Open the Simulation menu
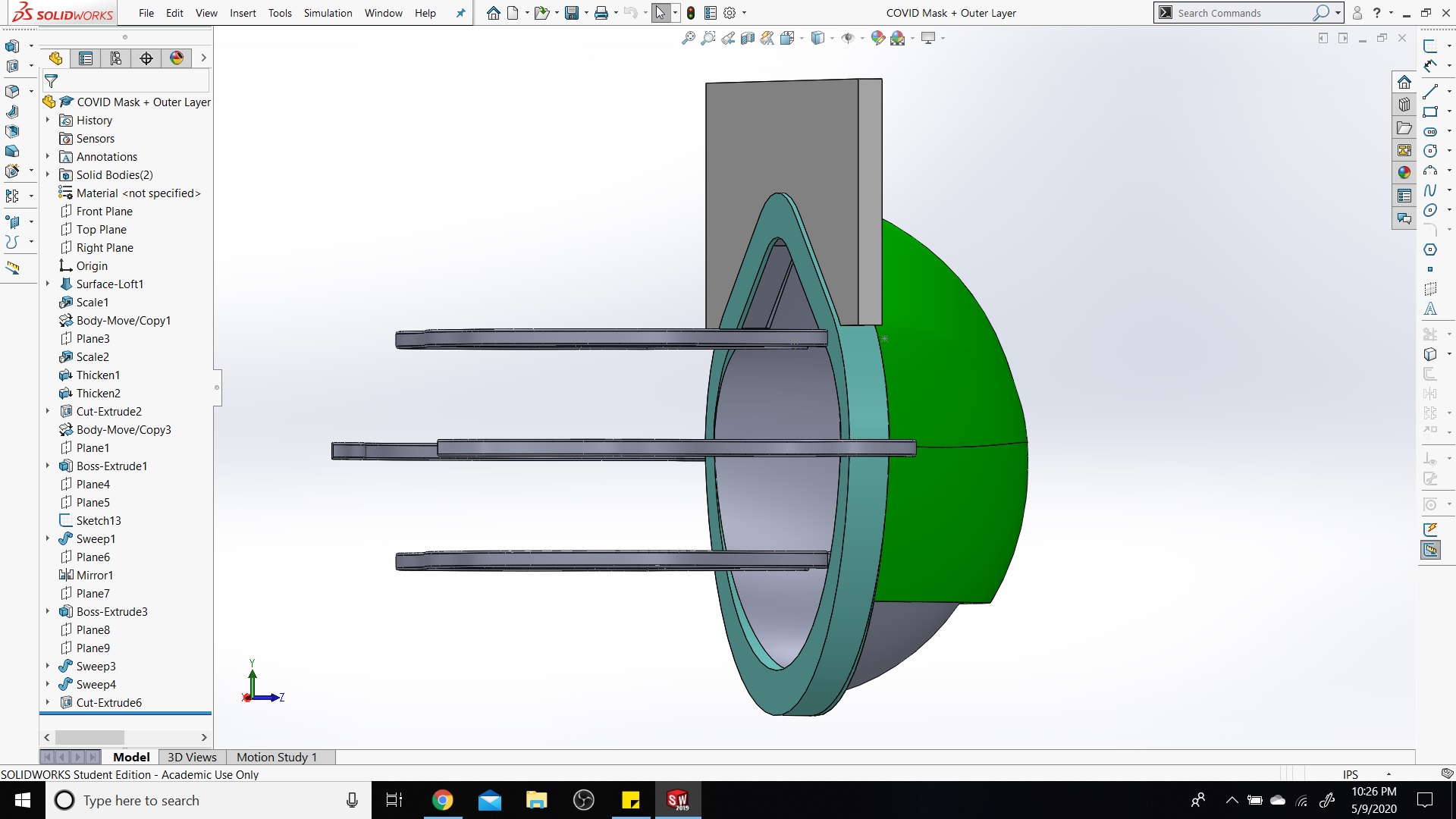 point(328,13)
